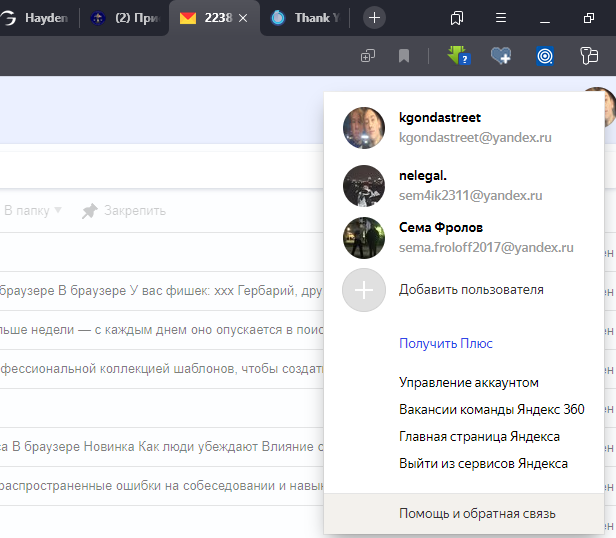Select the kgondastreet account
Viewport: 616px width, 538px height.
(x=446, y=127)
